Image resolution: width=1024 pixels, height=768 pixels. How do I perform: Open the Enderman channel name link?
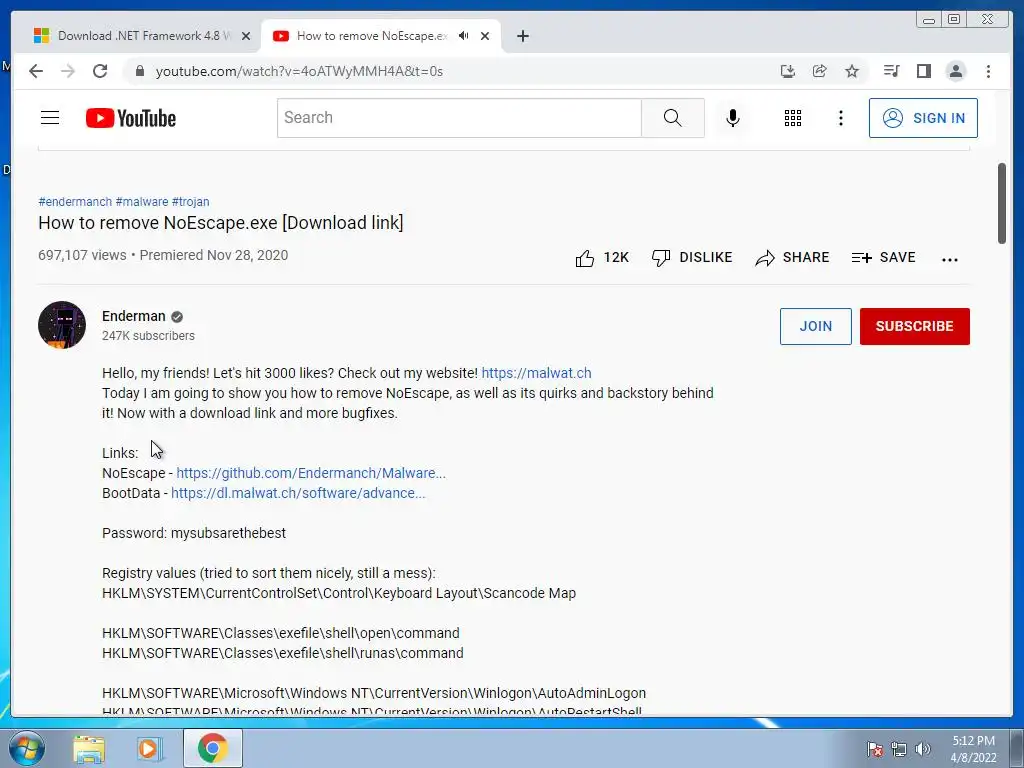(133, 316)
